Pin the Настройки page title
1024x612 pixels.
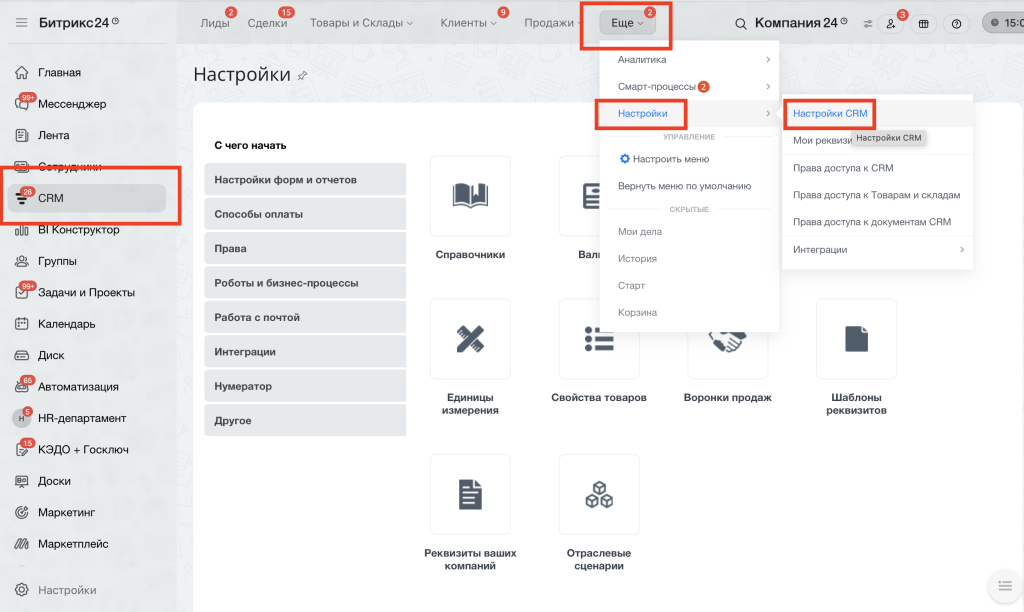coord(302,76)
